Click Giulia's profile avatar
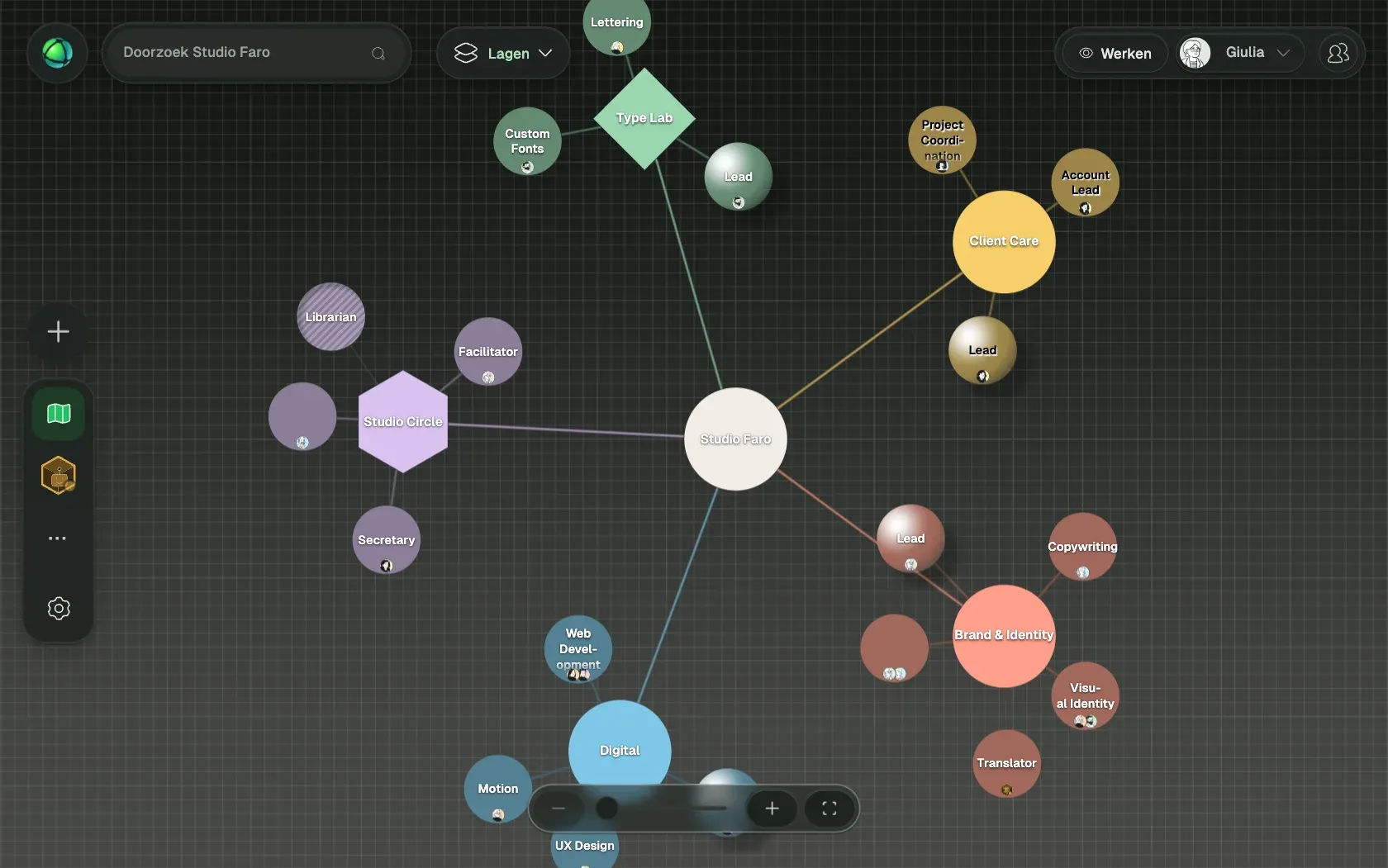This screenshot has width=1388, height=868. click(x=1194, y=53)
